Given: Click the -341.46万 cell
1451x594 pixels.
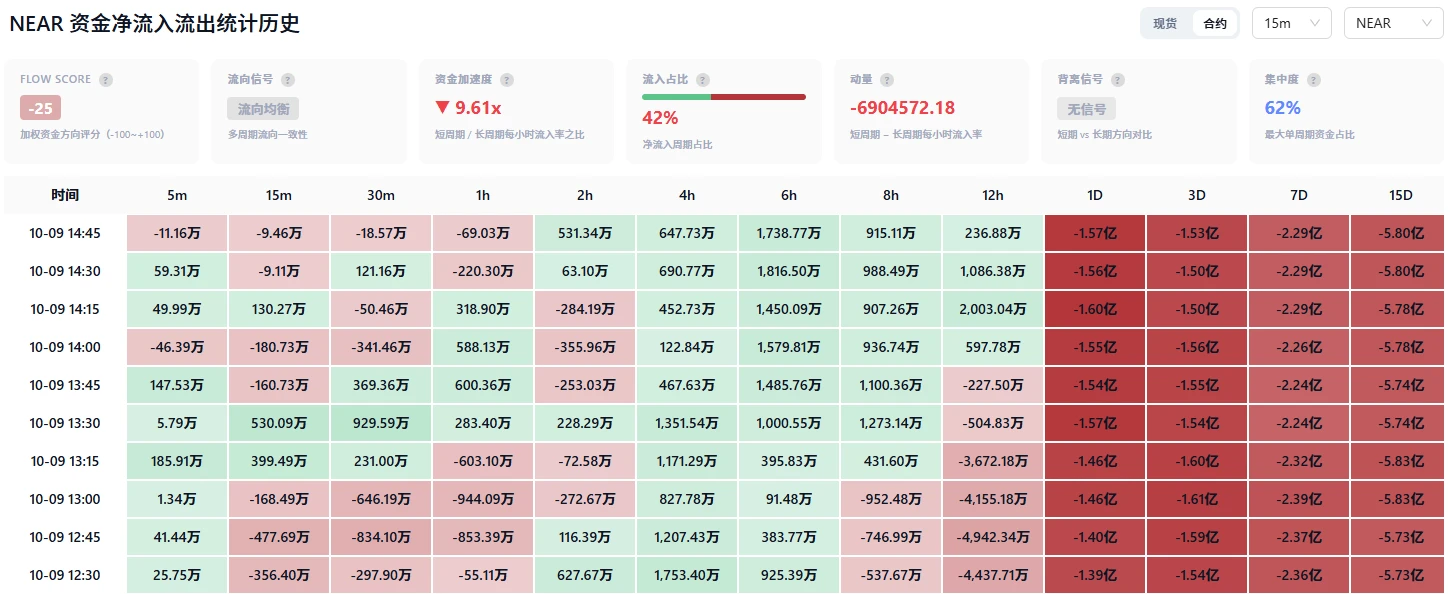Looking at the screenshot, I should click(381, 347).
